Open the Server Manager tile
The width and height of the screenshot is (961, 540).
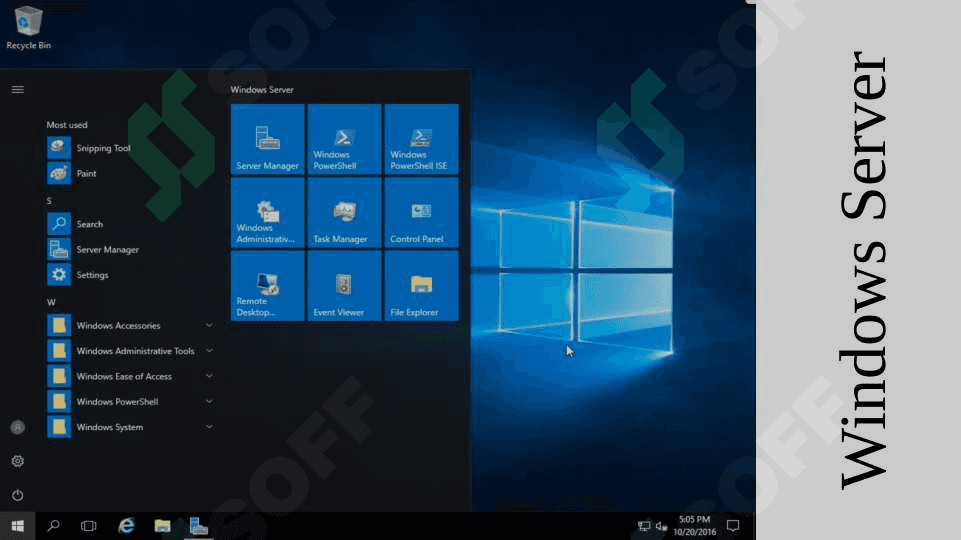click(x=268, y=139)
